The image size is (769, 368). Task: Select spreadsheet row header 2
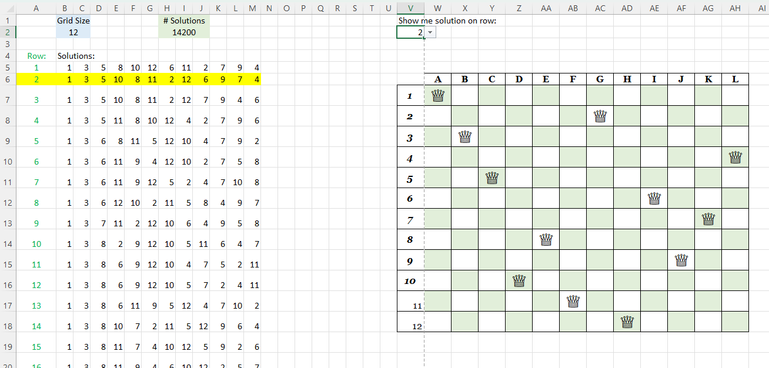8,32
